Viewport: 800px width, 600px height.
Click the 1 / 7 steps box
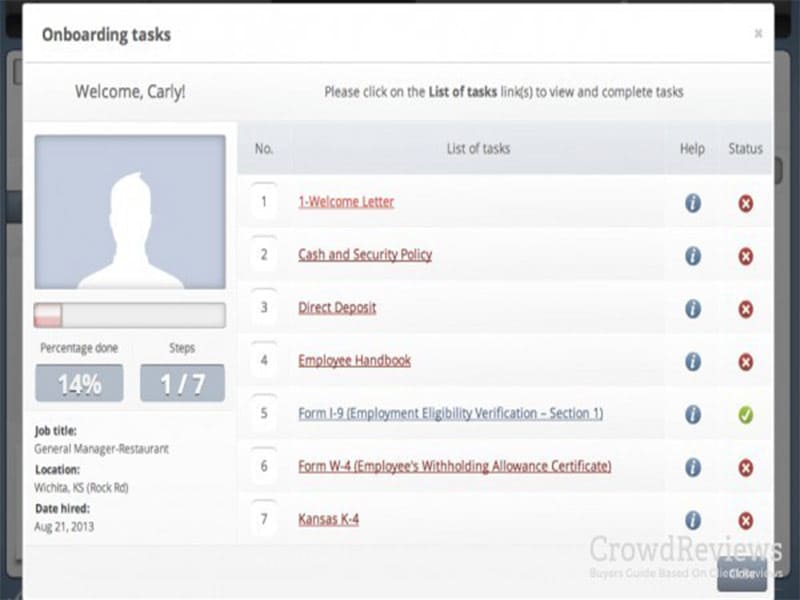pyautogui.click(x=182, y=383)
